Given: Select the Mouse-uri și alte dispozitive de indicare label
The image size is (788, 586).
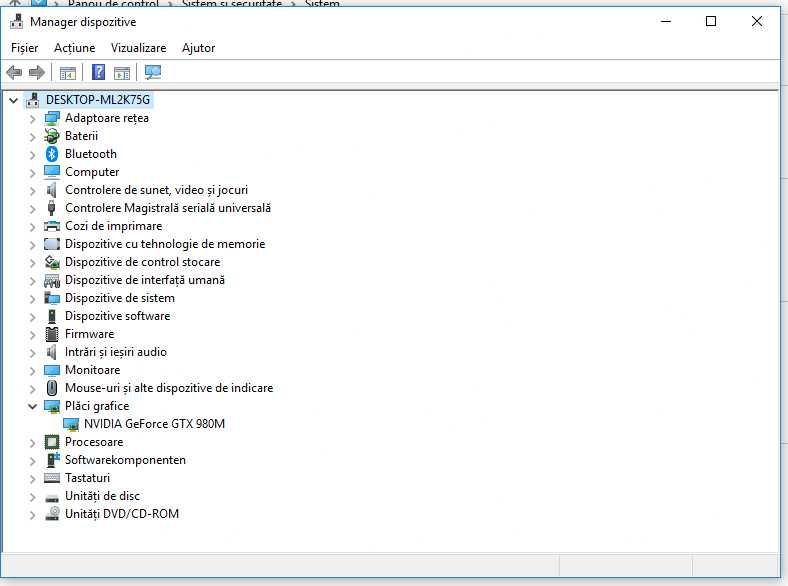Looking at the screenshot, I should pos(169,388).
